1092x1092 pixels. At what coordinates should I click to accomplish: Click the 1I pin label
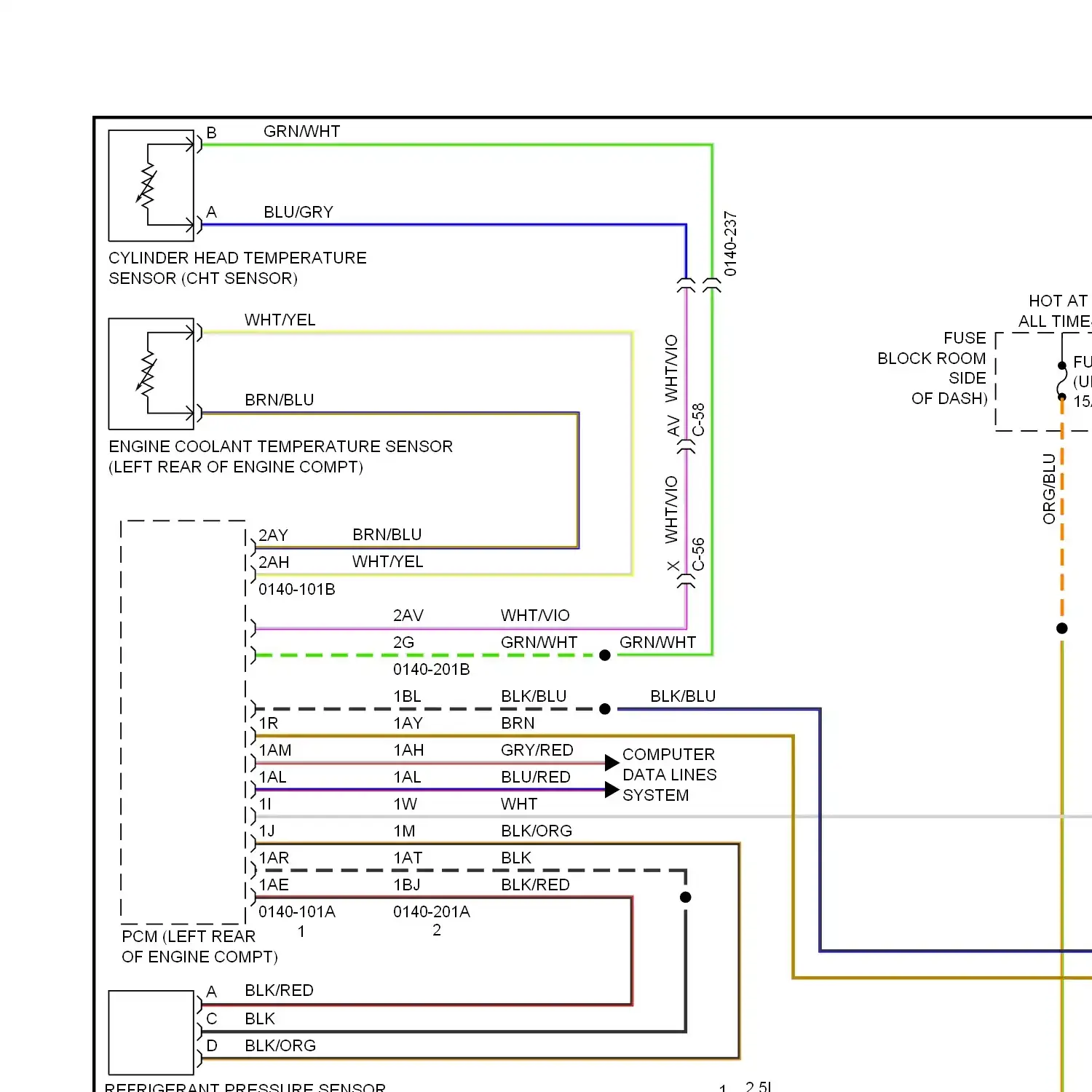(266, 804)
